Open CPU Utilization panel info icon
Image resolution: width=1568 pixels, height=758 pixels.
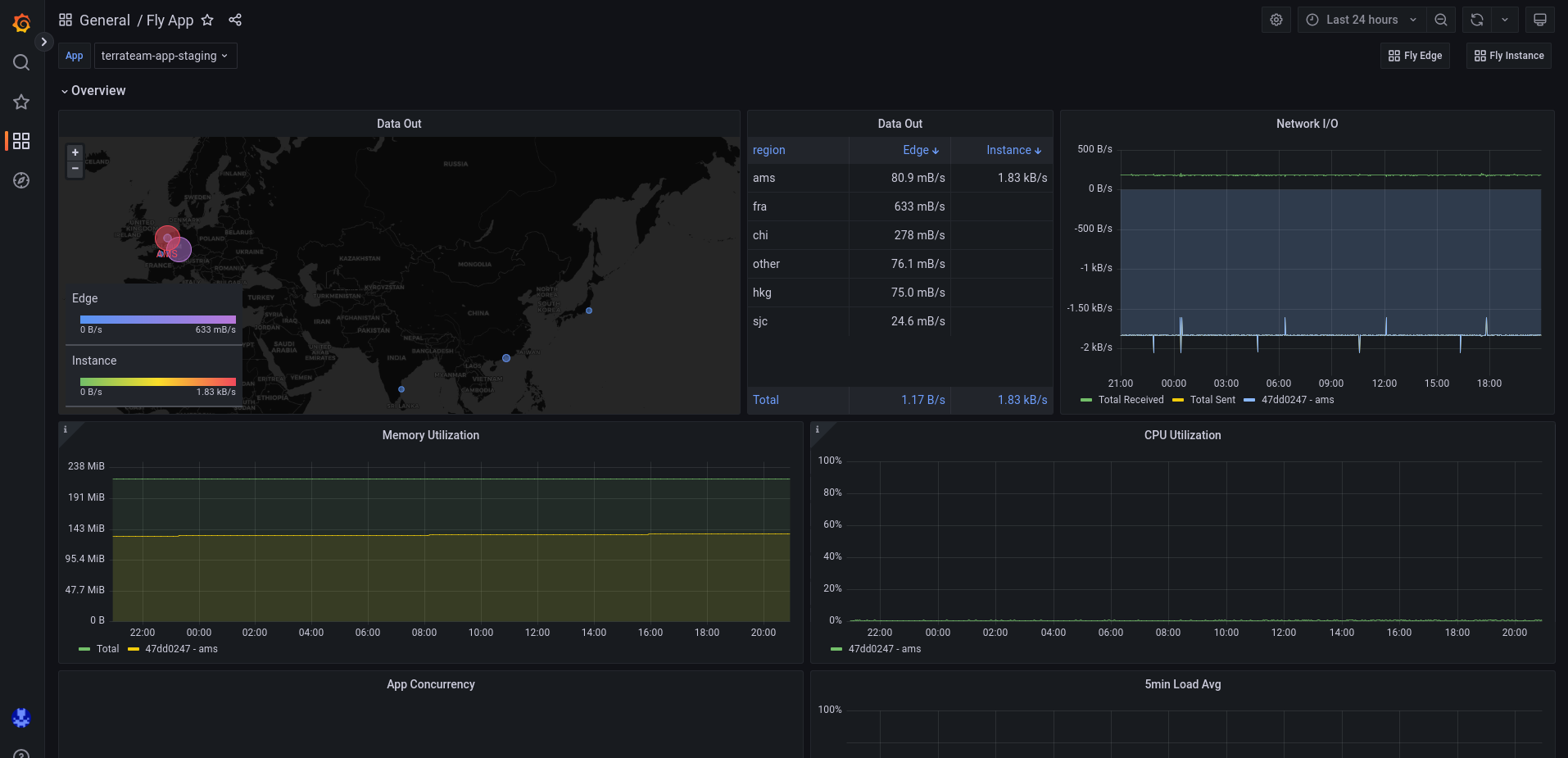818,429
